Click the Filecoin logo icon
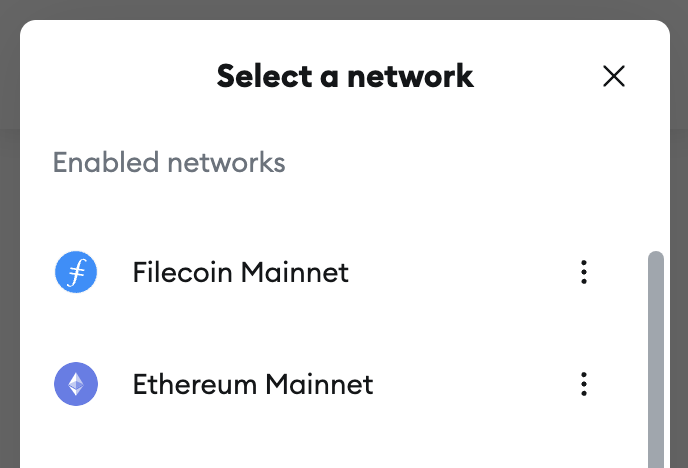 tap(76, 272)
